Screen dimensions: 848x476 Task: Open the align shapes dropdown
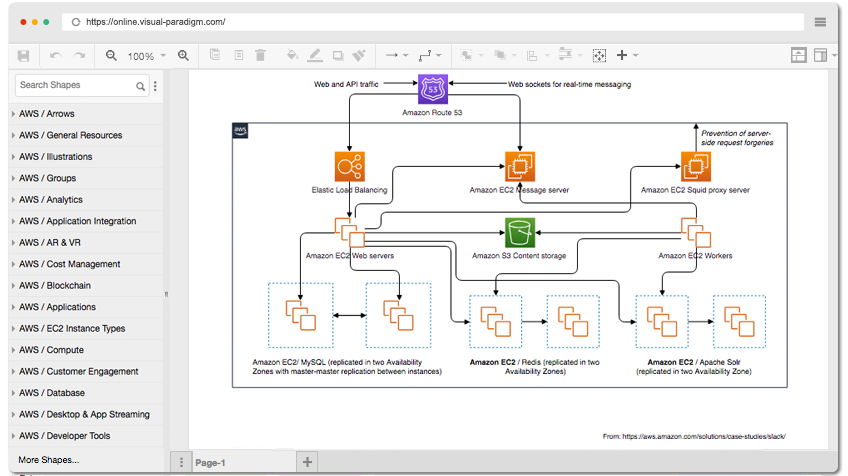tap(538, 56)
